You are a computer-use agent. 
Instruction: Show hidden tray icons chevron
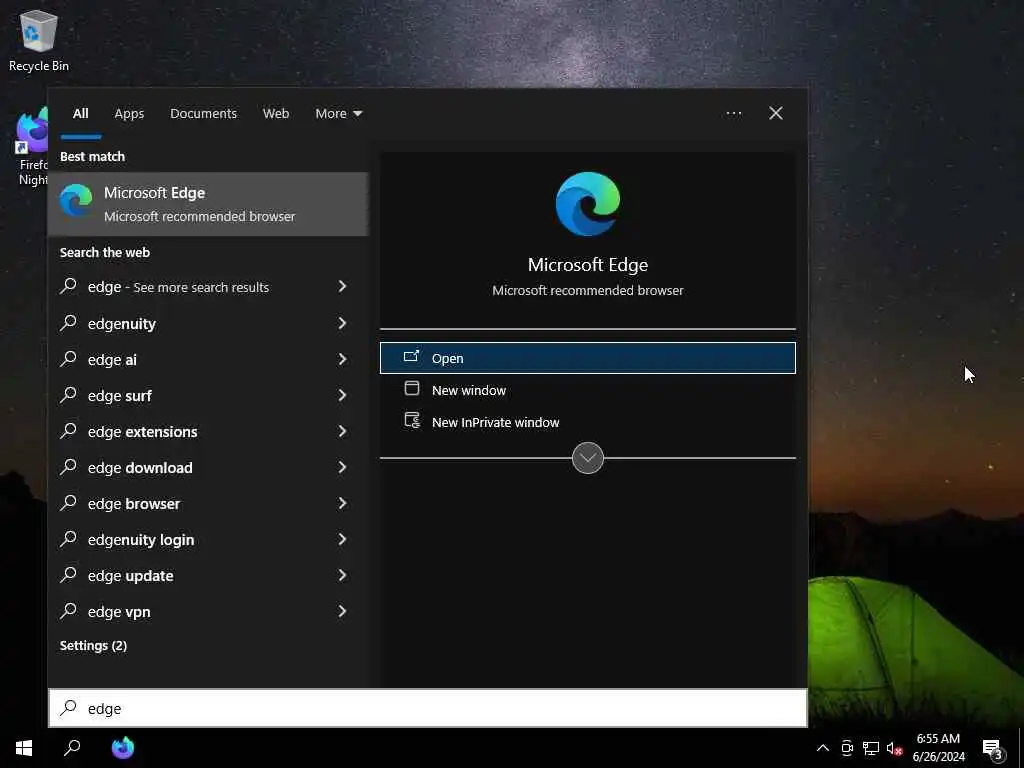coord(823,748)
